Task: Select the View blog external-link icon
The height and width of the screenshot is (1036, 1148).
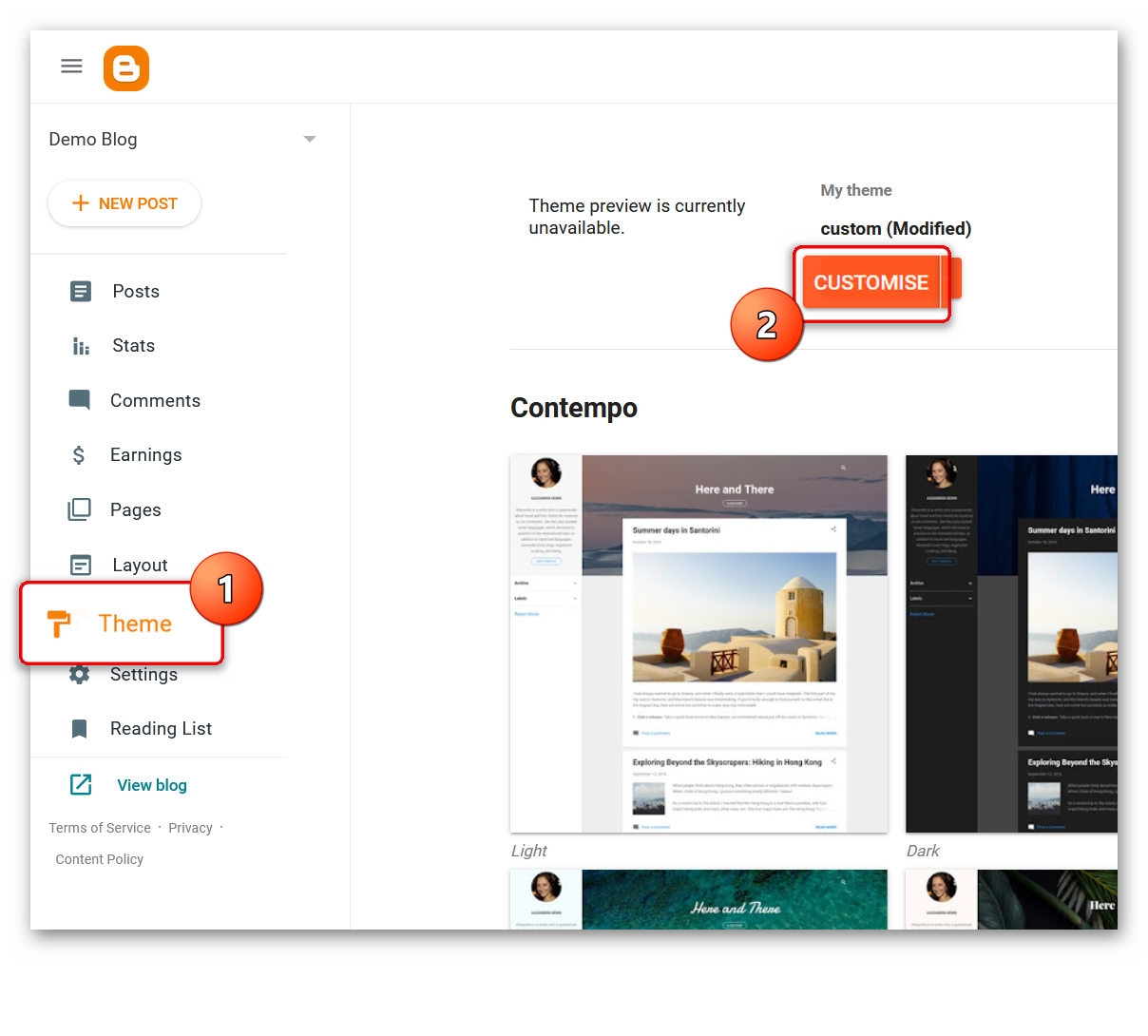Action: (x=80, y=784)
